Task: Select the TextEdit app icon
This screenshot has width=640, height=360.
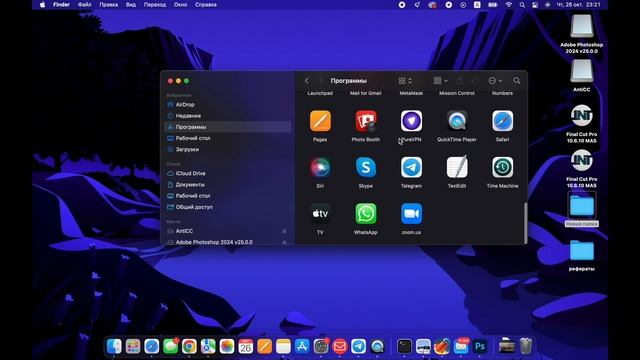Action: pos(457,167)
